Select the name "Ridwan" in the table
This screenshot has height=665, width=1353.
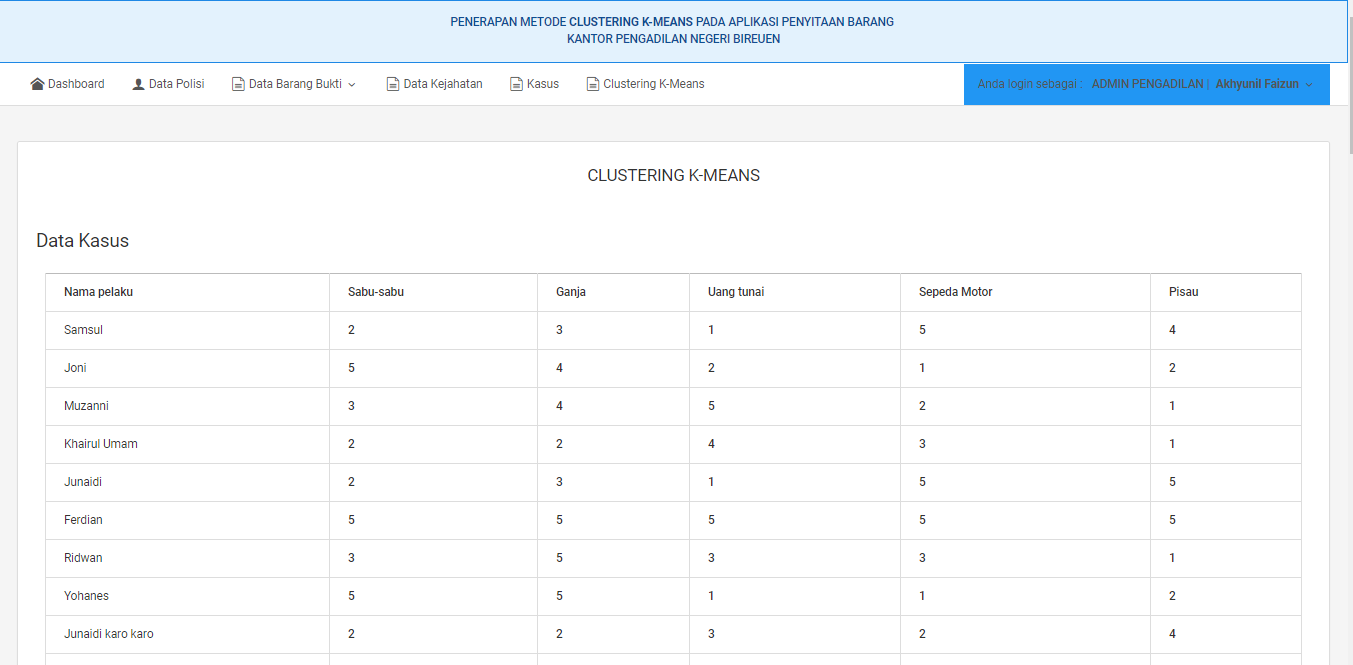coord(83,558)
